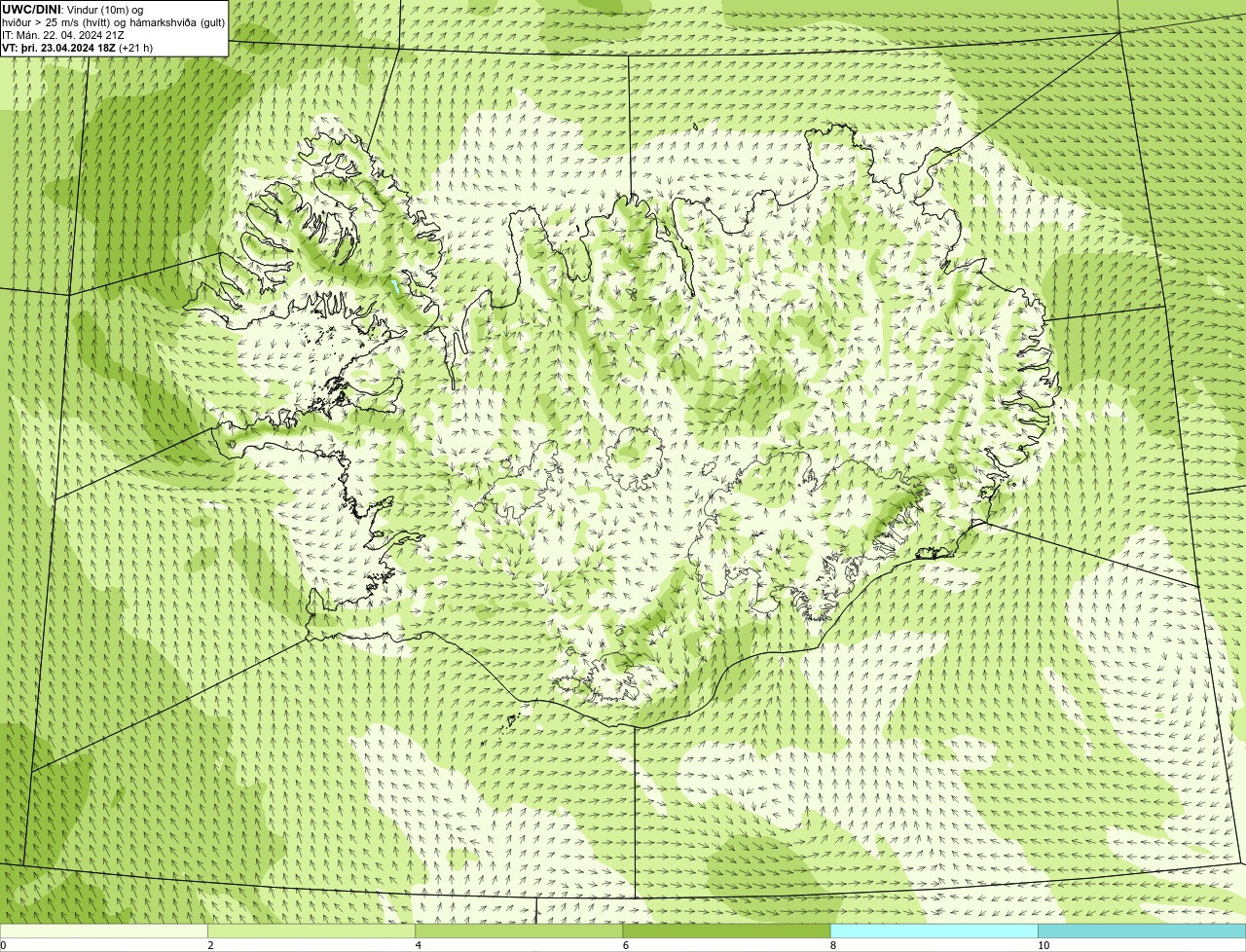
Task: Click the "UWC/DINI" title text
Action: [x=31, y=10]
